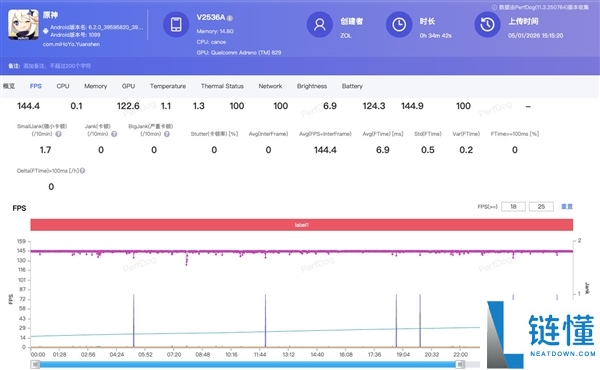The width and height of the screenshot is (600, 370).
Task: Open the Brightness tab
Action: point(312,86)
